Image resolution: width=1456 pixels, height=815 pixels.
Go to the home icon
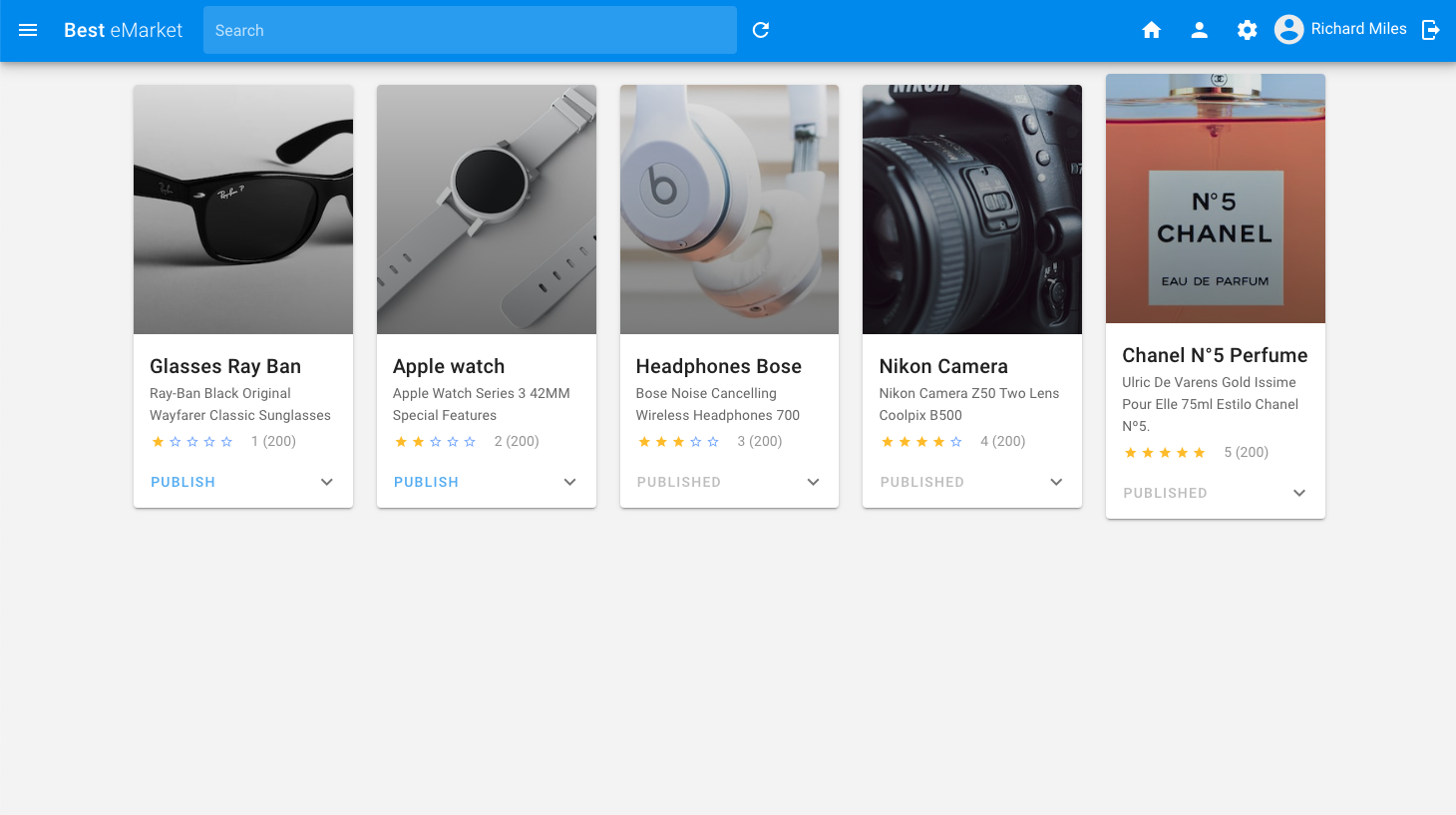1152,30
